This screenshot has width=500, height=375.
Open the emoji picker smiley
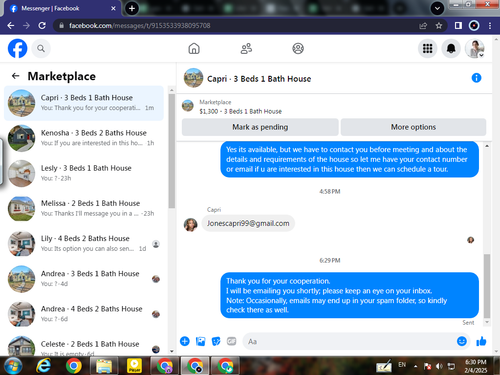[462, 341]
